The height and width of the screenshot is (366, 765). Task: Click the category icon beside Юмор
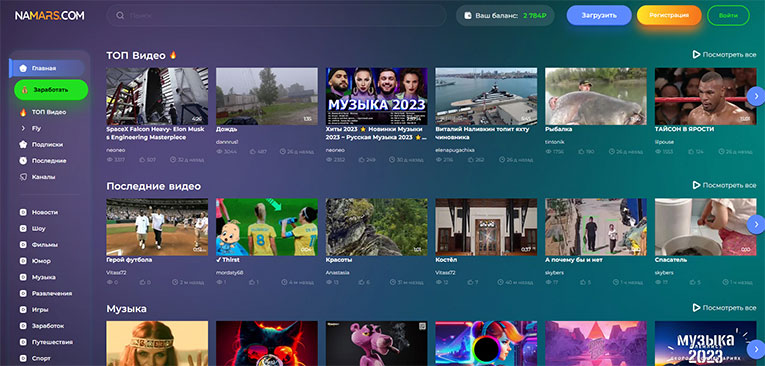(x=23, y=261)
